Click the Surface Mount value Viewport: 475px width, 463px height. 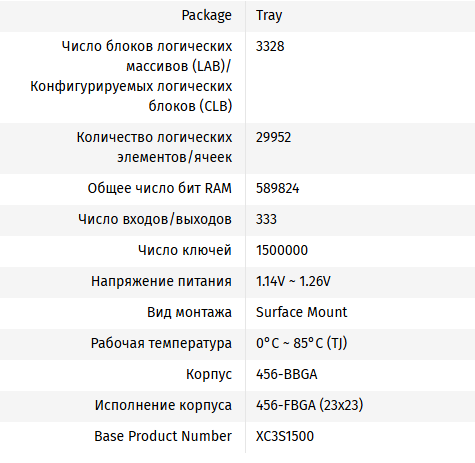(301, 312)
